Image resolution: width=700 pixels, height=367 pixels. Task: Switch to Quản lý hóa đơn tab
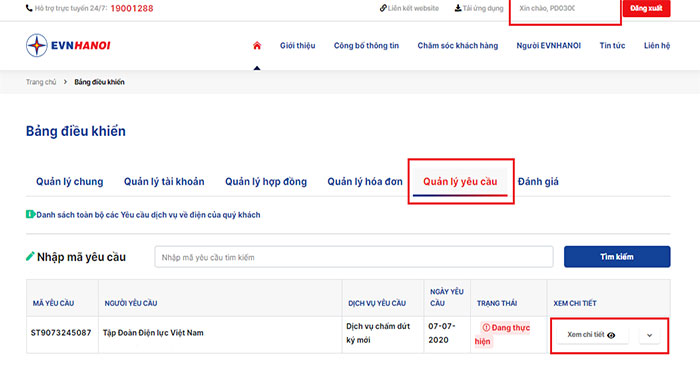(365, 181)
